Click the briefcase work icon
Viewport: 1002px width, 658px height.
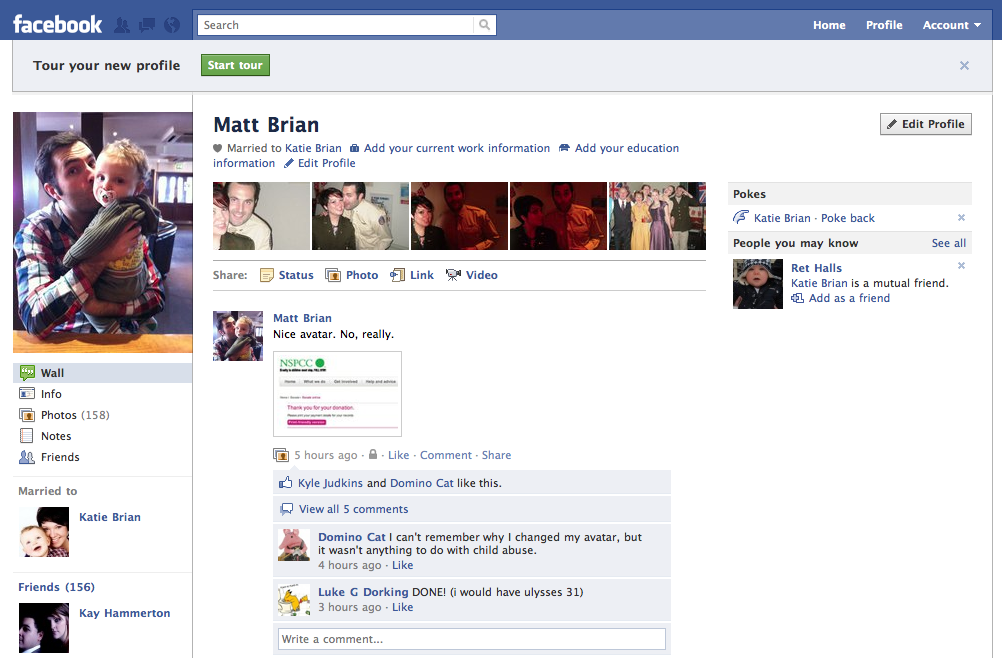pyautogui.click(x=355, y=148)
